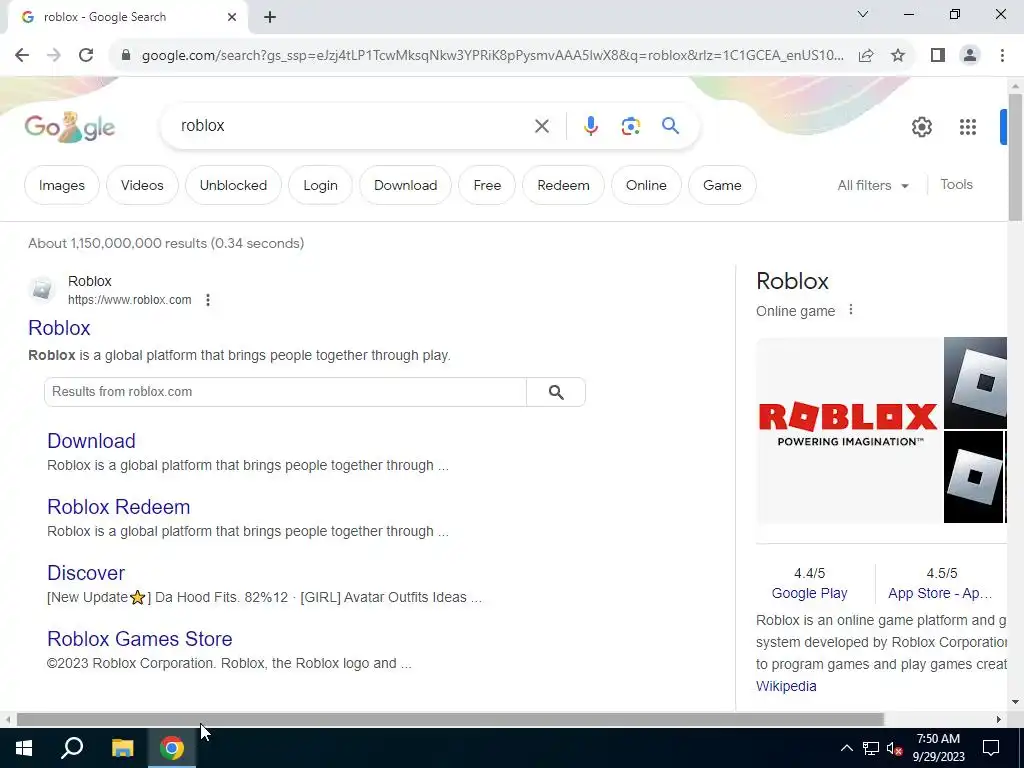Click the vertical scrollbar down arrow
Screen dimensions: 1024x768
pos(1015,702)
